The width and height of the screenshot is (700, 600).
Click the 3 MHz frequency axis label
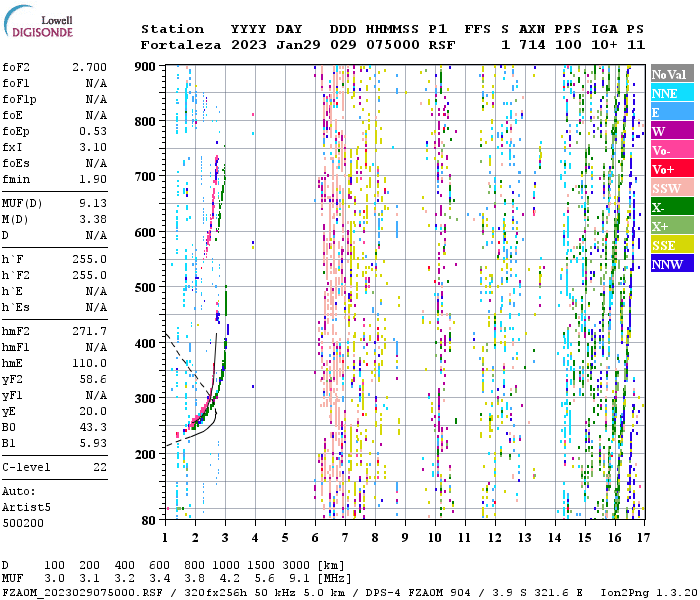pyautogui.click(x=225, y=538)
